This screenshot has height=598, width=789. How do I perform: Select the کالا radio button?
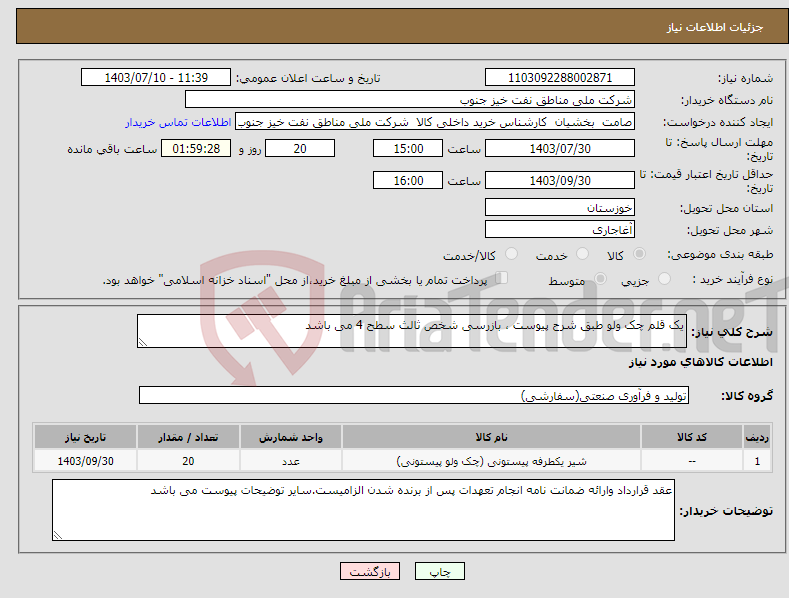coord(640,254)
